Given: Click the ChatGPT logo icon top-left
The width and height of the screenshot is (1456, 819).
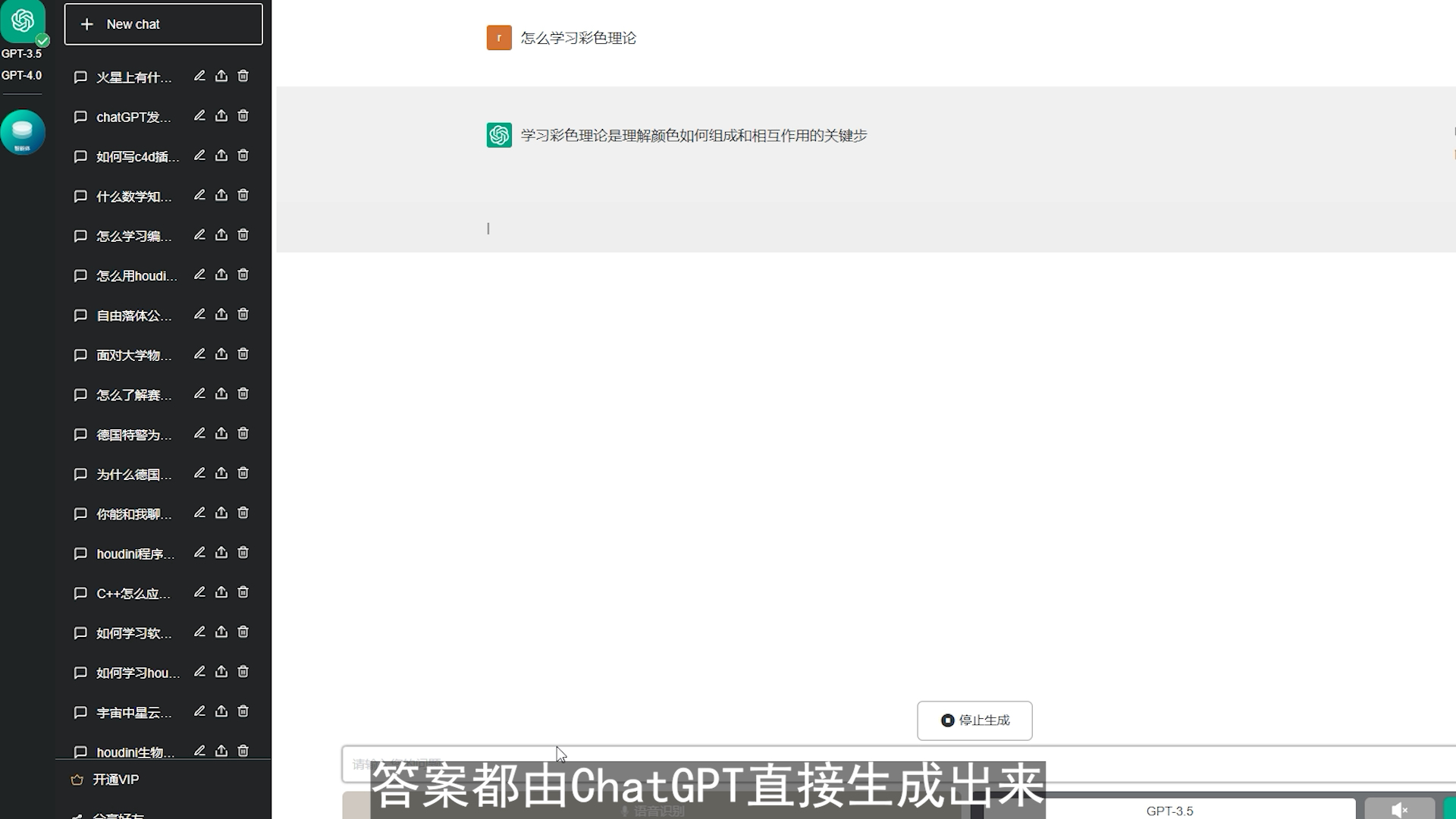Looking at the screenshot, I should pyautogui.click(x=23, y=22).
